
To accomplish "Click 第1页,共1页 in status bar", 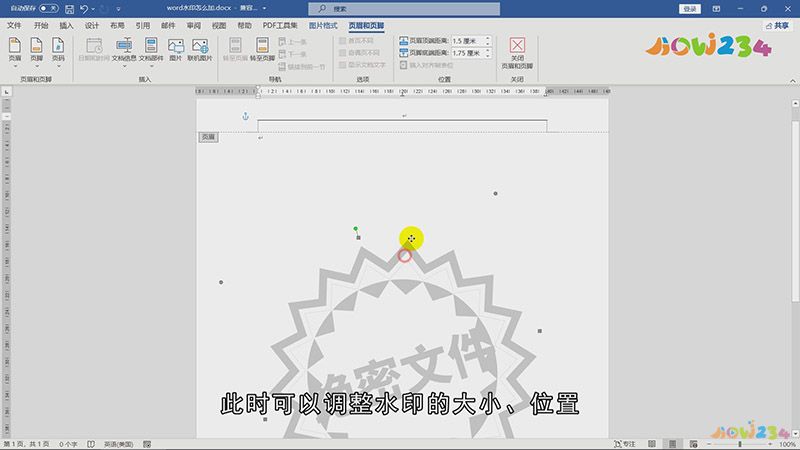I will 27,444.
